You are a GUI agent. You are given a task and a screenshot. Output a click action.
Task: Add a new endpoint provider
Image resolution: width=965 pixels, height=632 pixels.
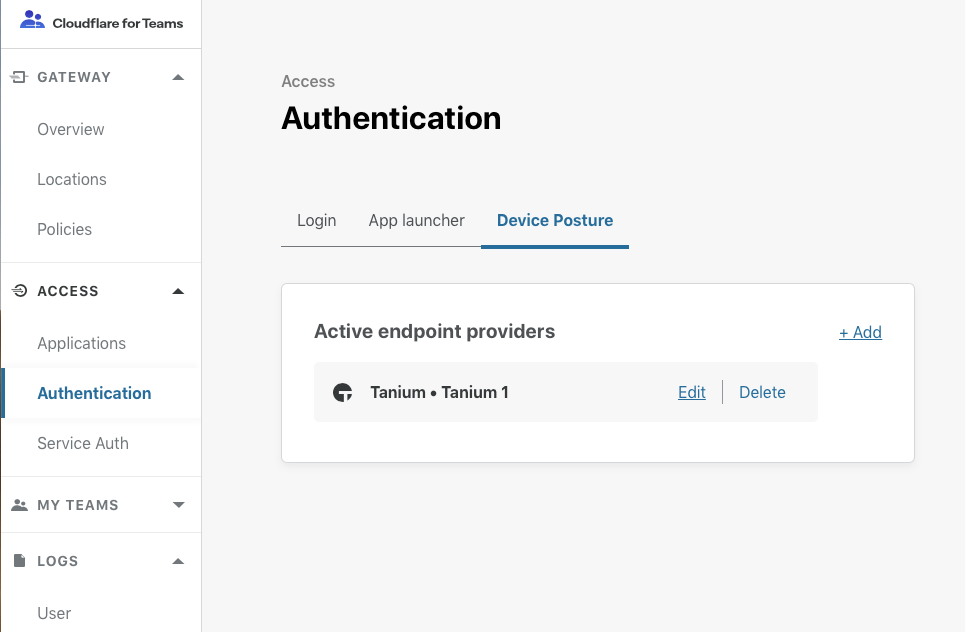coord(860,332)
